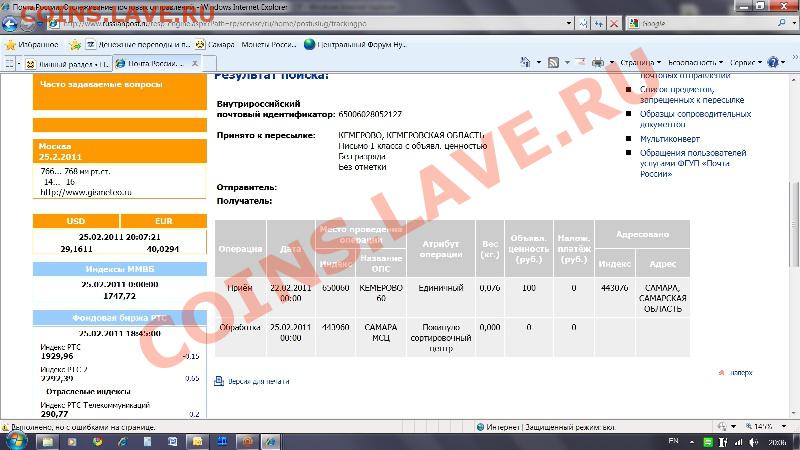
Task: Switch to the Личный раздел tab
Action: point(68,64)
